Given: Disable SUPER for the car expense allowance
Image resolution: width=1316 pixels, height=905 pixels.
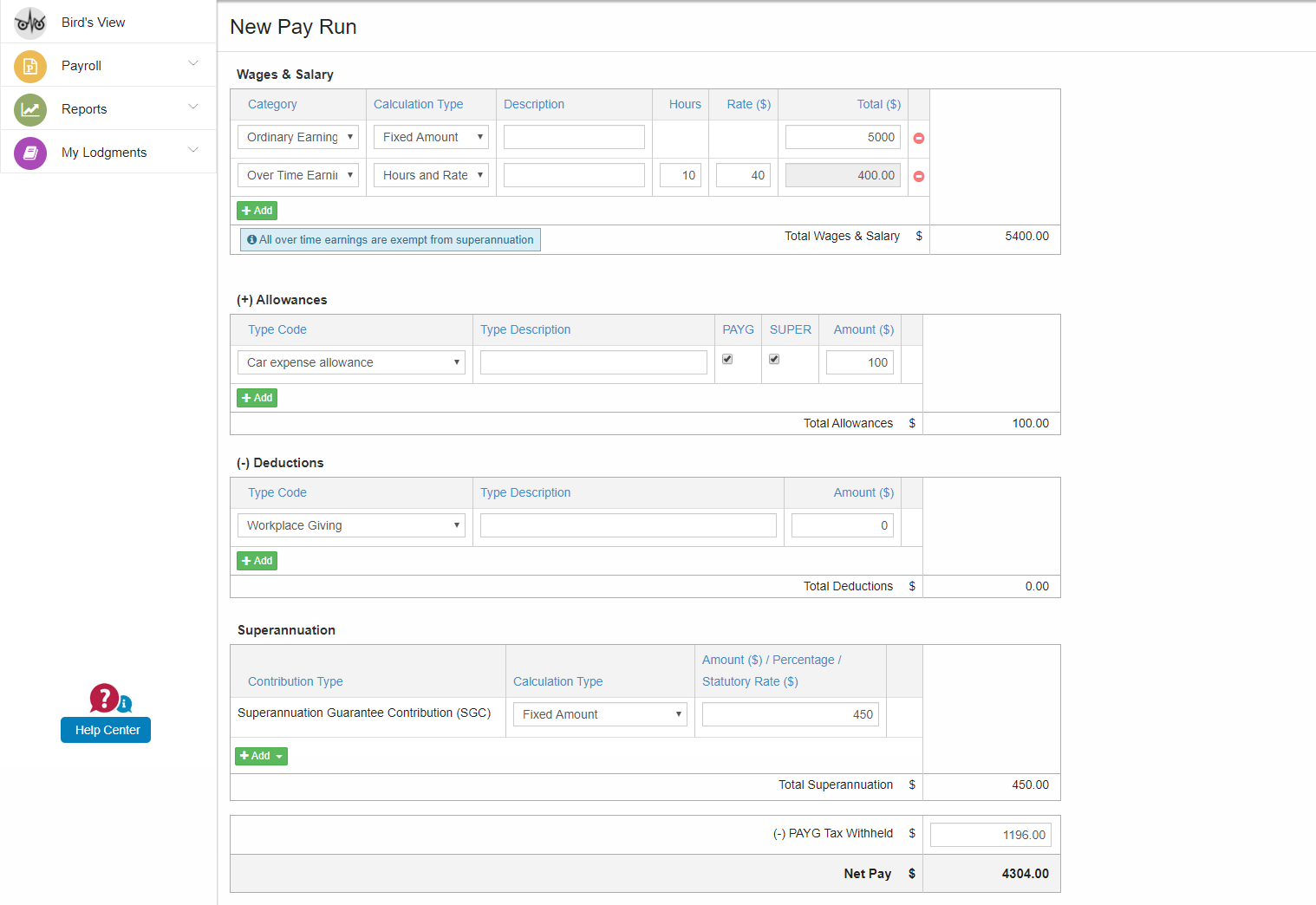Looking at the screenshot, I should pyautogui.click(x=773, y=358).
